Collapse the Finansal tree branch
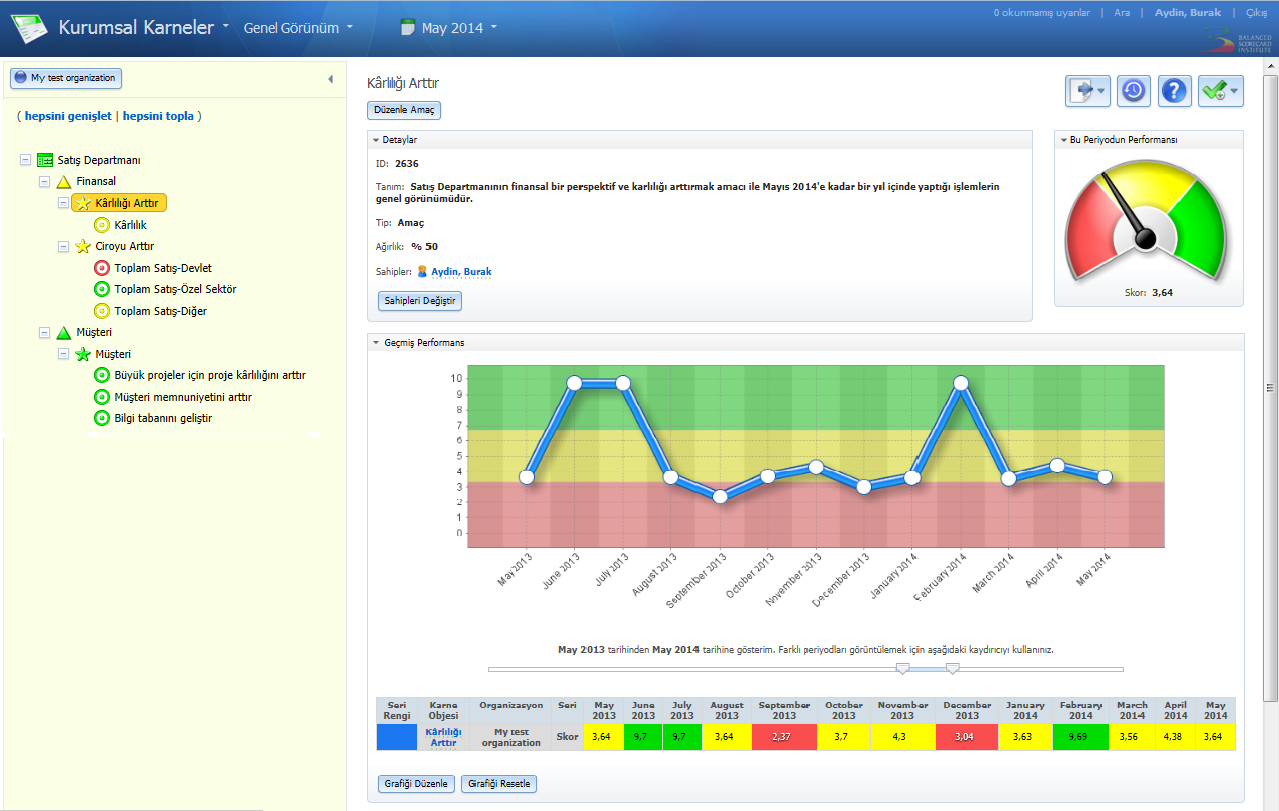 coord(44,181)
